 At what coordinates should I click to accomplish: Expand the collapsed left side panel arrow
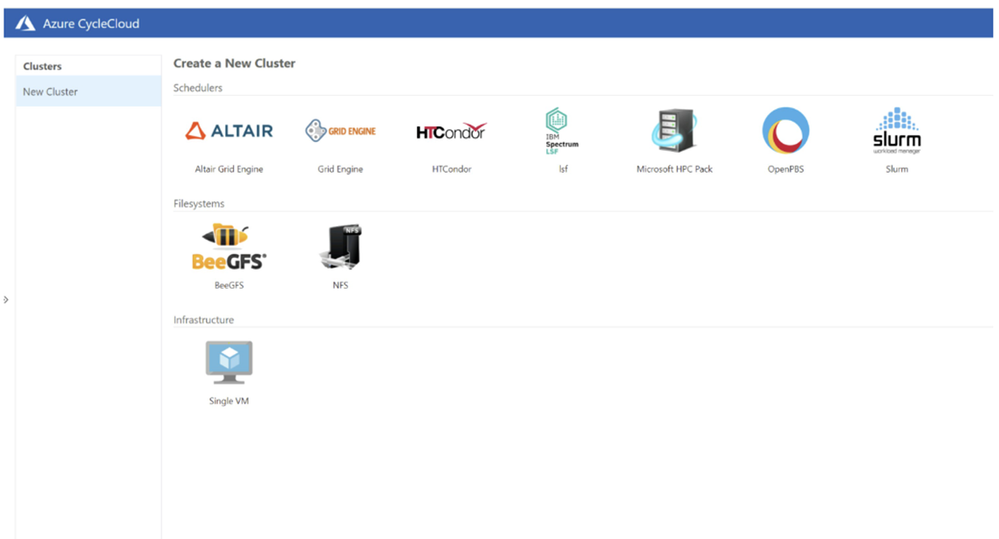[6, 299]
